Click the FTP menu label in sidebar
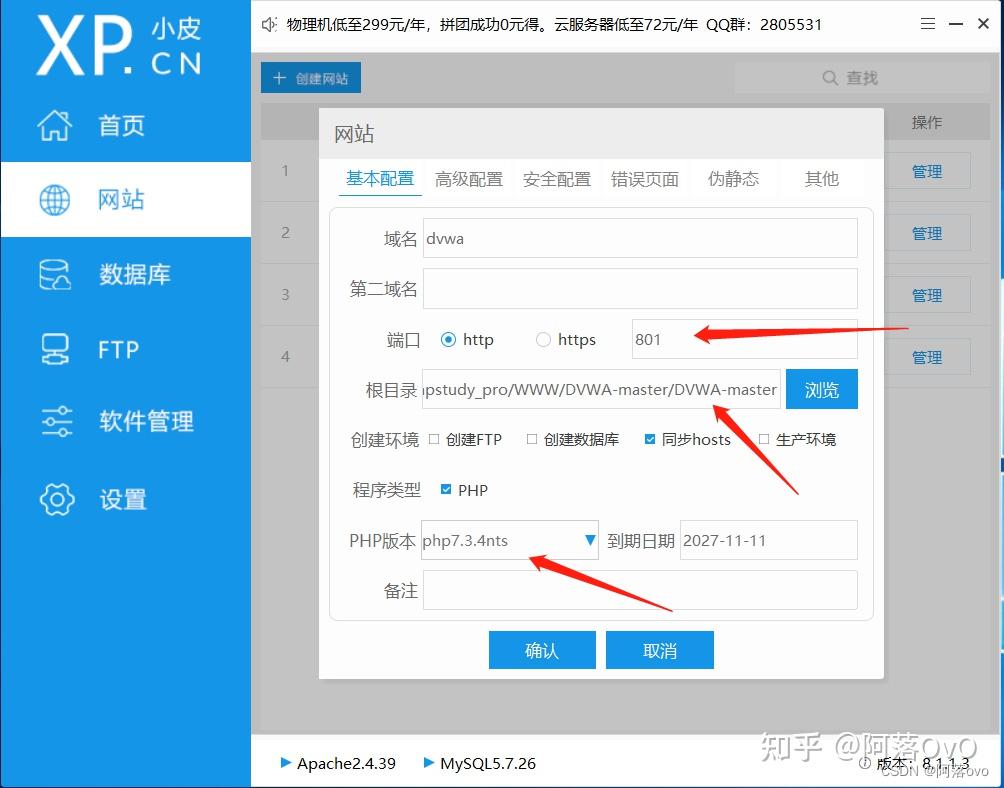1004x788 pixels. click(118, 350)
